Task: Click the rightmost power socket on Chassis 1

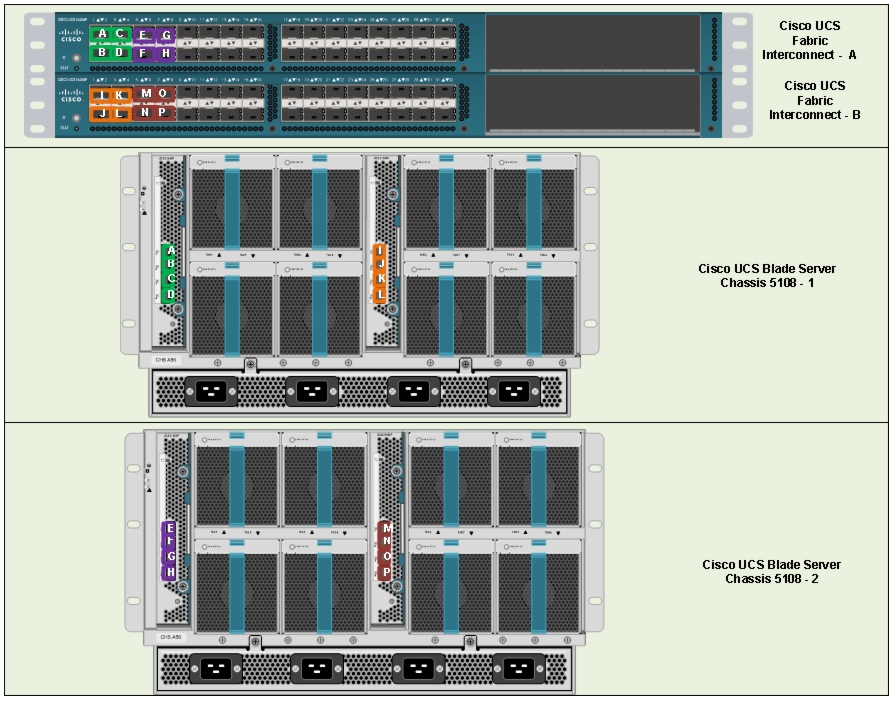Action: (514, 391)
